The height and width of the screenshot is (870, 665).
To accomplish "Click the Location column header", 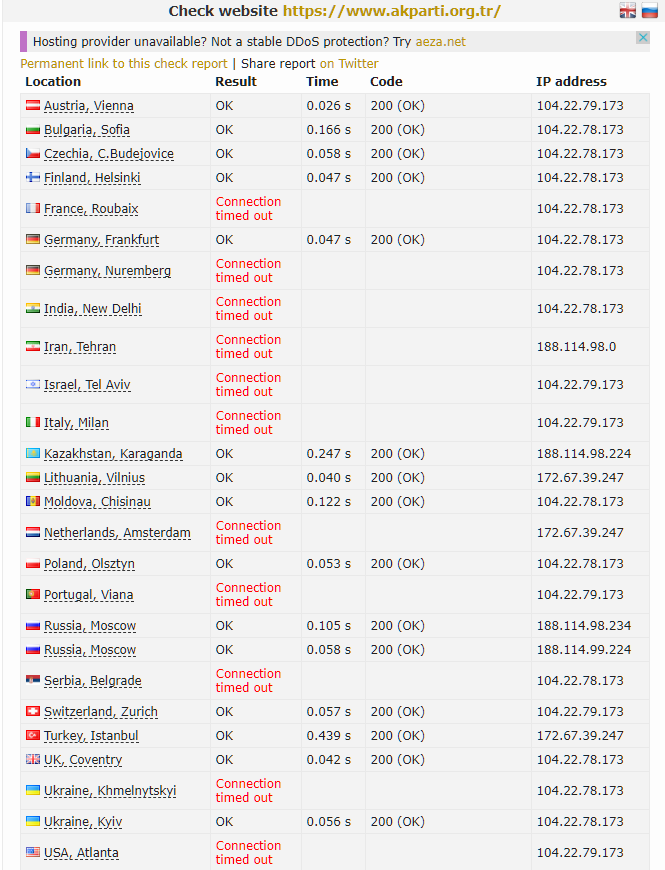I will (x=53, y=82).
